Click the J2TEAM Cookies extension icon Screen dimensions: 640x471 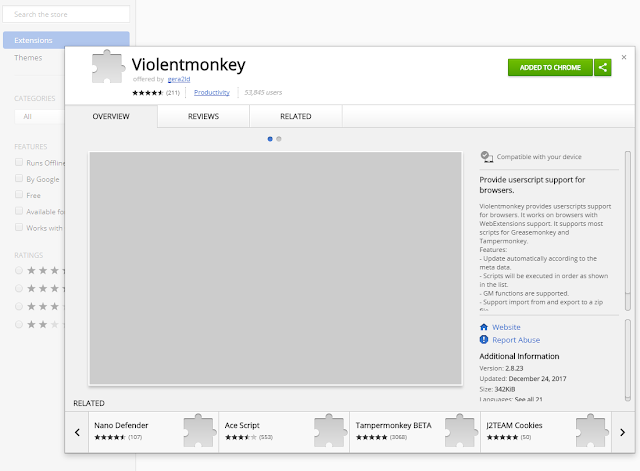click(591, 431)
